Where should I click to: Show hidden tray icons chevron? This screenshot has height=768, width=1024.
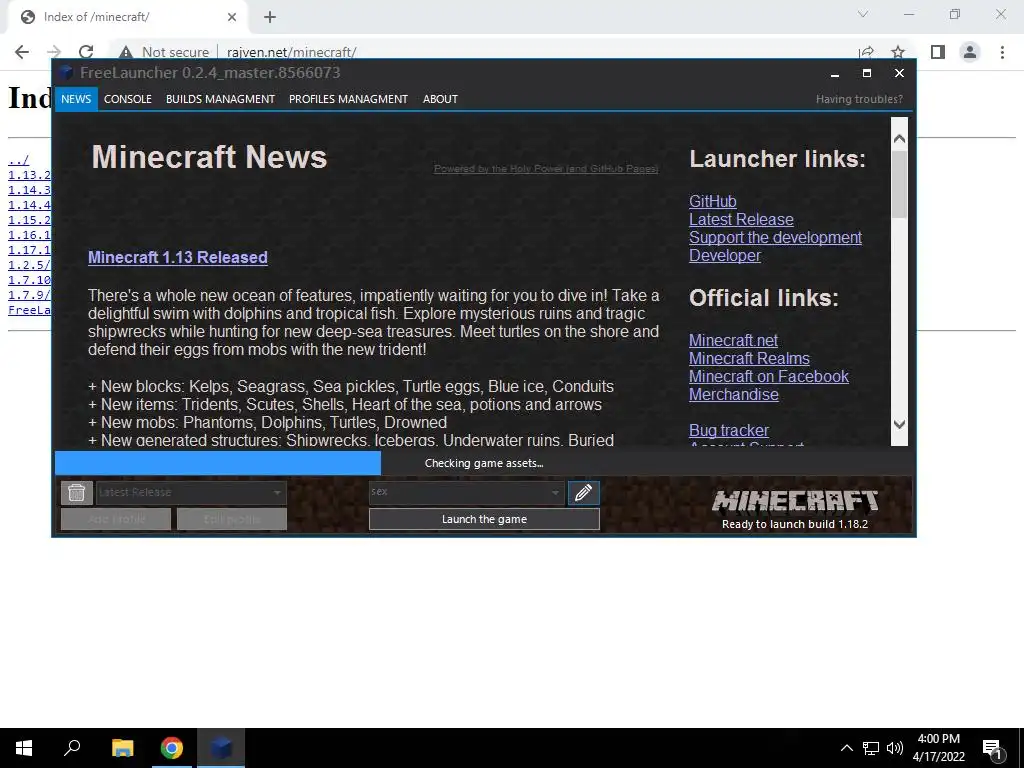(846, 748)
